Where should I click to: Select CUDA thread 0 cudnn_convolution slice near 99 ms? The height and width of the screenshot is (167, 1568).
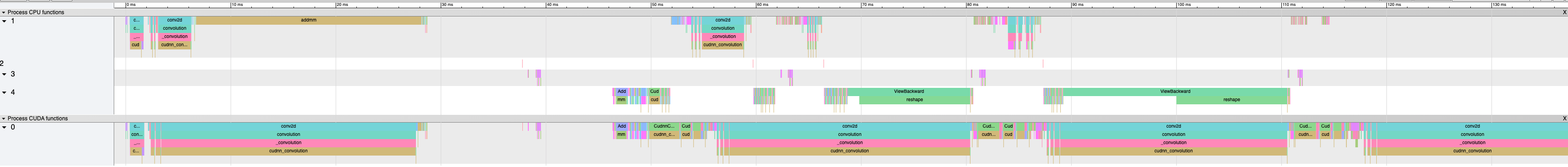pos(1174,151)
